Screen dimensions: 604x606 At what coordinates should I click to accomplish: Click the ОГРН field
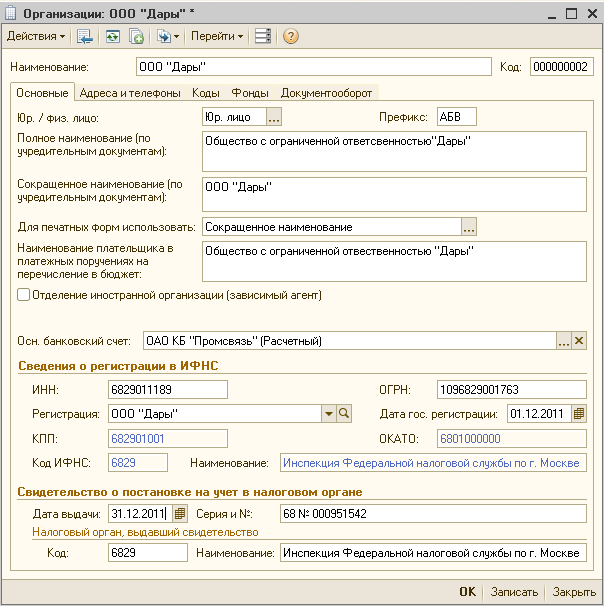tap(512, 390)
